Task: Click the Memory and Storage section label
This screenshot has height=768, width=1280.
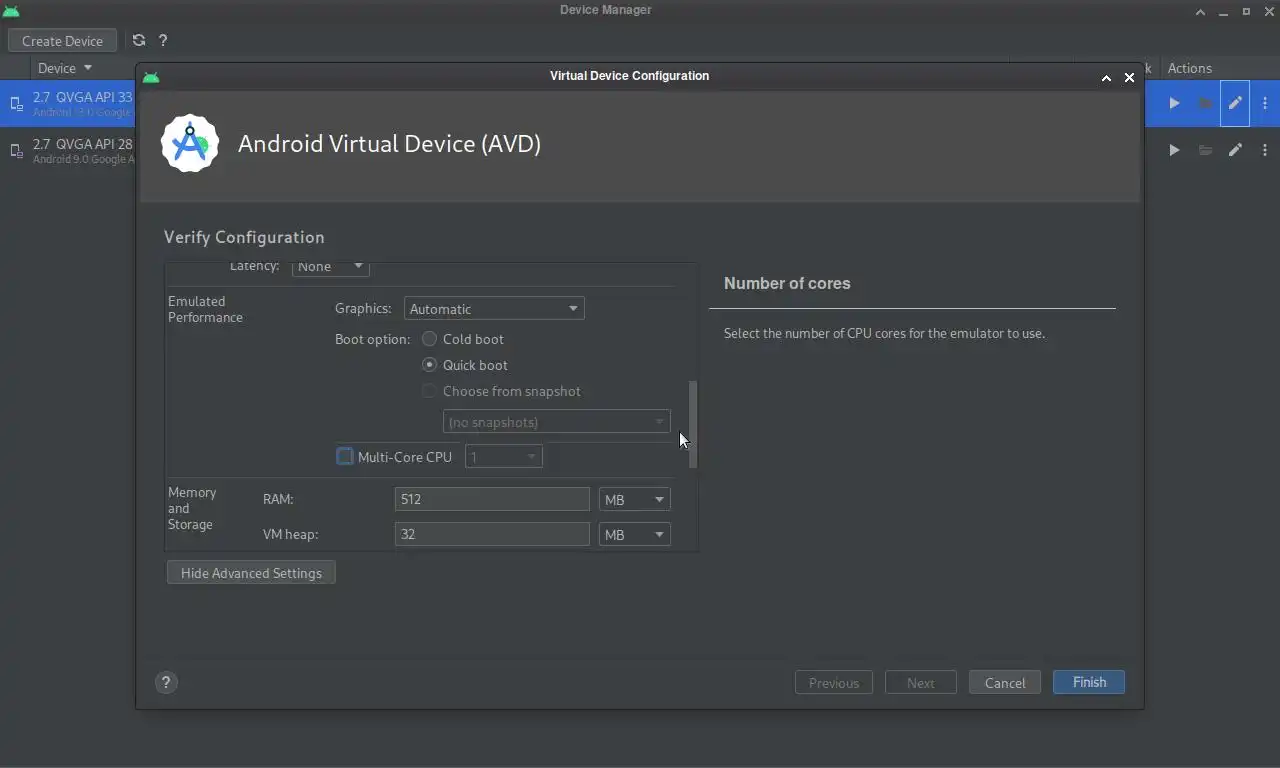Action: point(192,508)
